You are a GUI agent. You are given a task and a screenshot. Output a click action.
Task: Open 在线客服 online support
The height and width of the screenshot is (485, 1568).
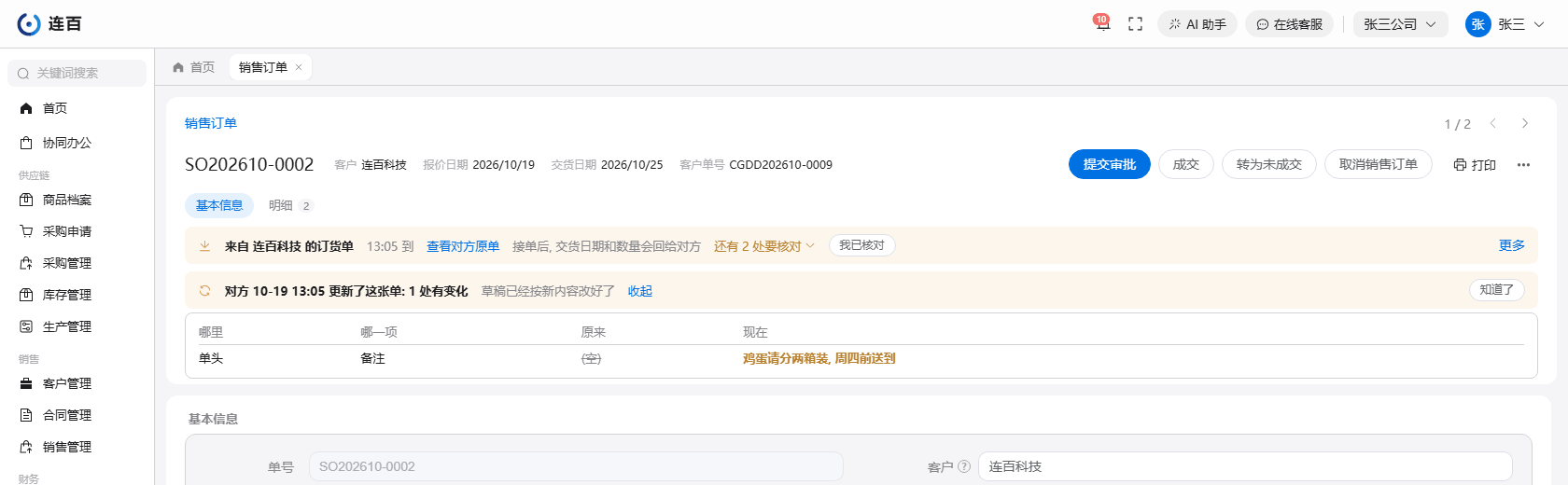[1289, 24]
